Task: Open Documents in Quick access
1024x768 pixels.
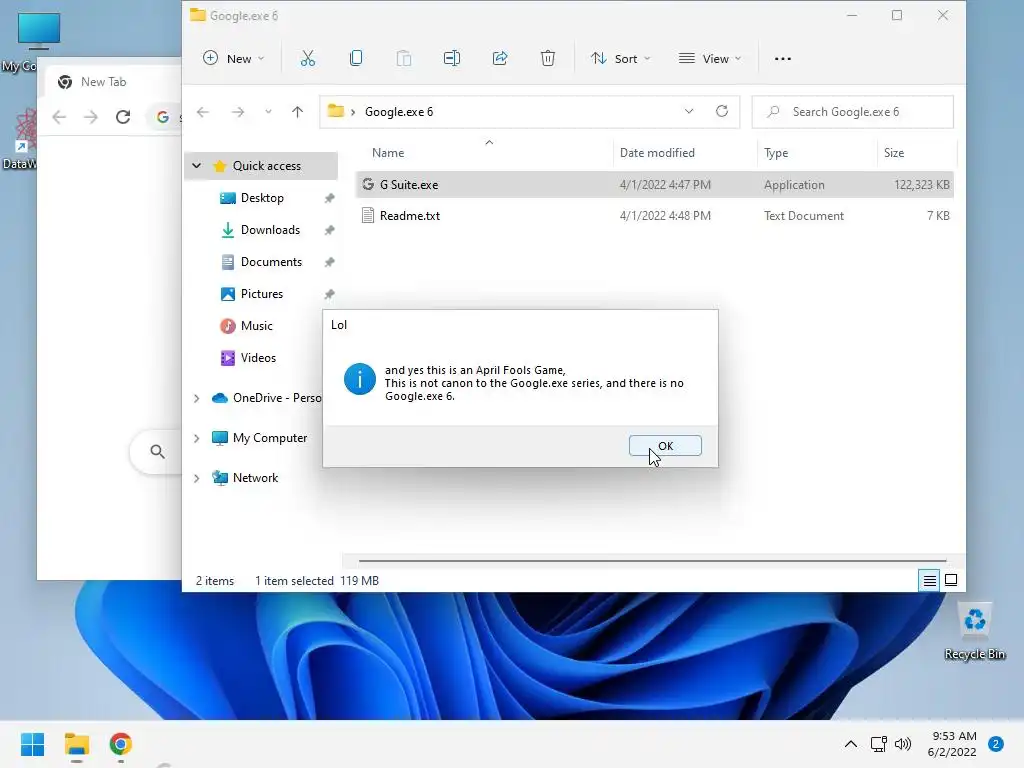Action: click(x=271, y=262)
